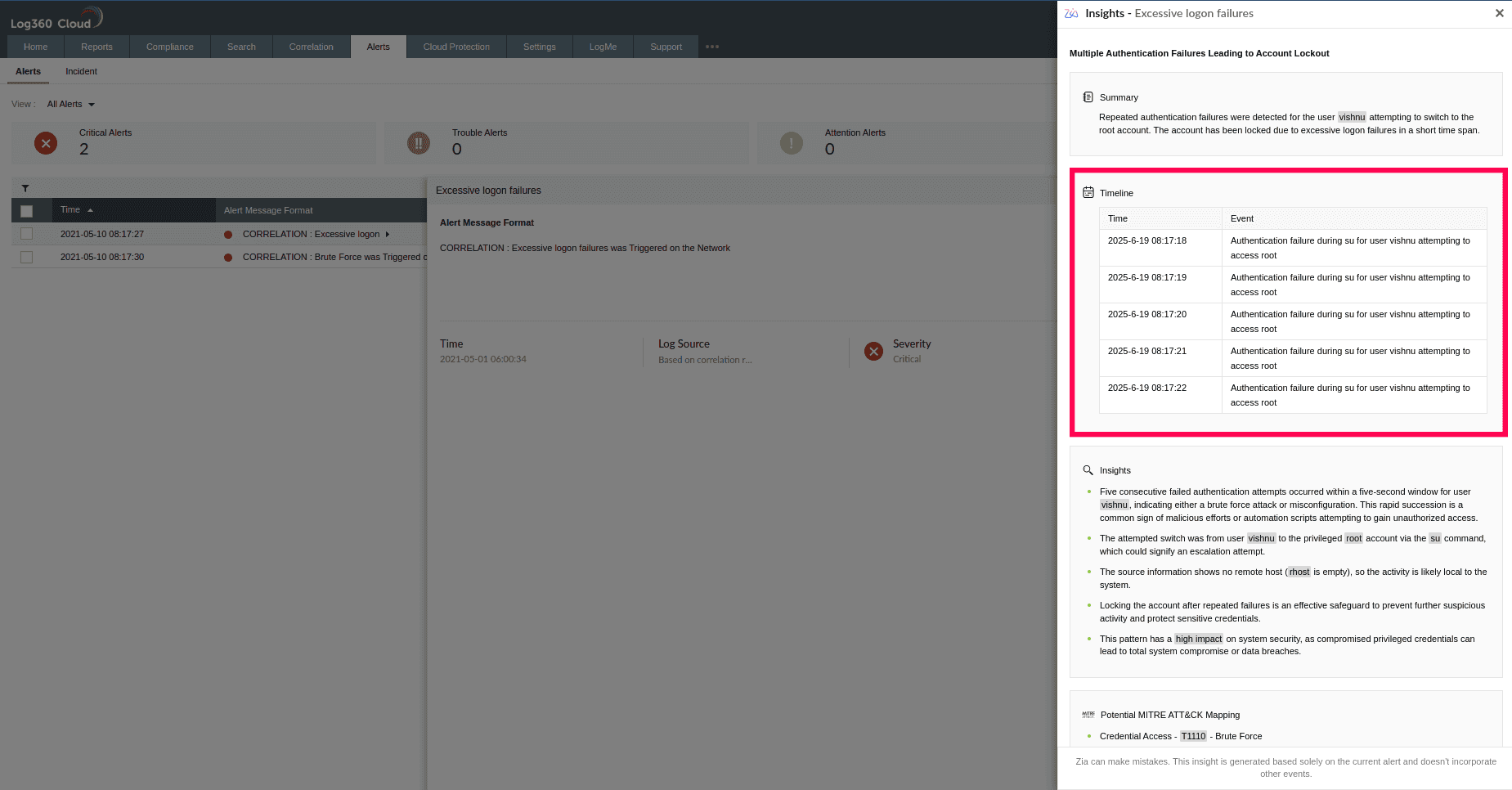The image size is (1512, 790).
Task: Check the select-all checkbox in alert table header
Action: 26,209
